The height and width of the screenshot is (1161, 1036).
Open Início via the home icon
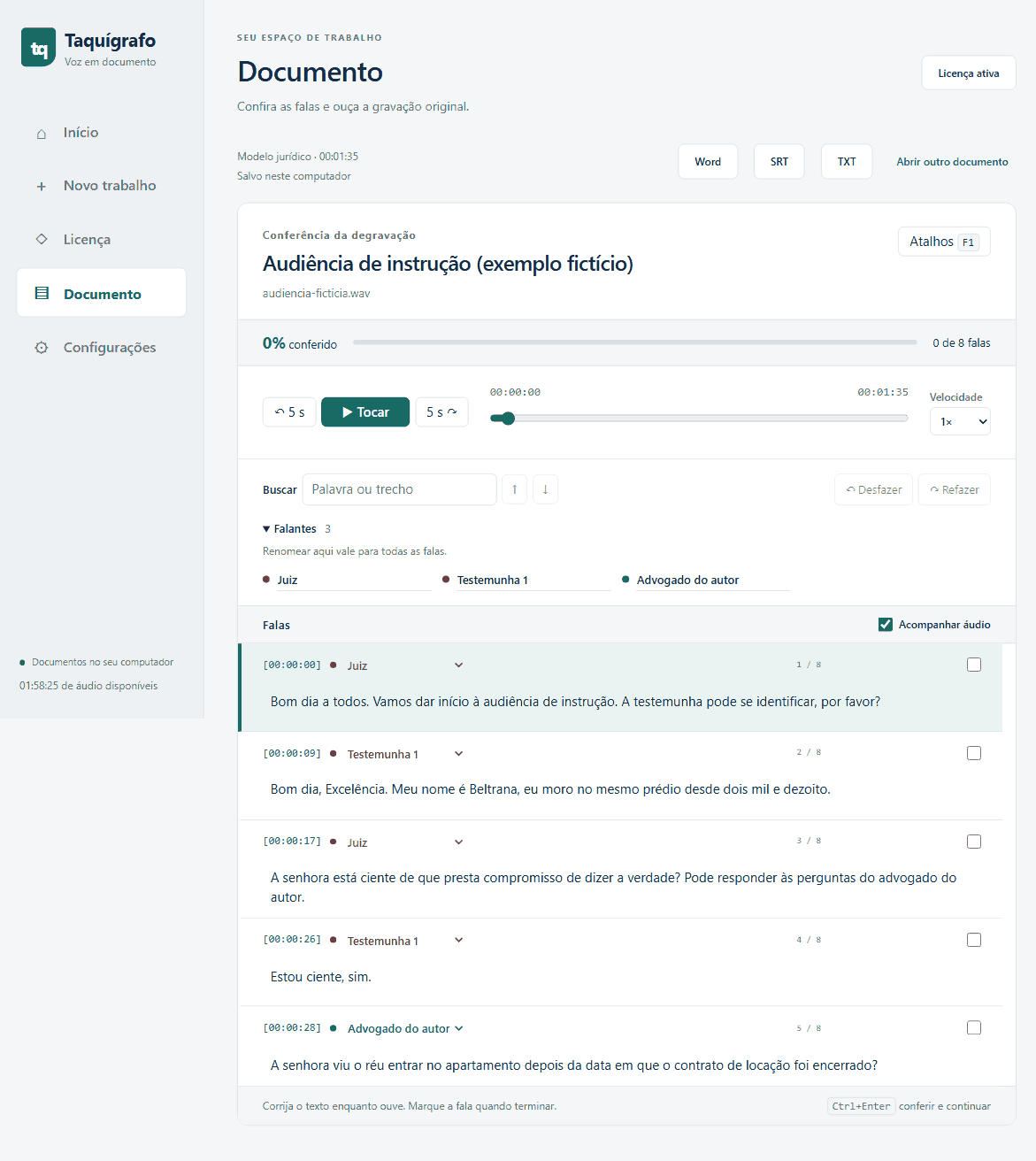[x=42, y=134]
